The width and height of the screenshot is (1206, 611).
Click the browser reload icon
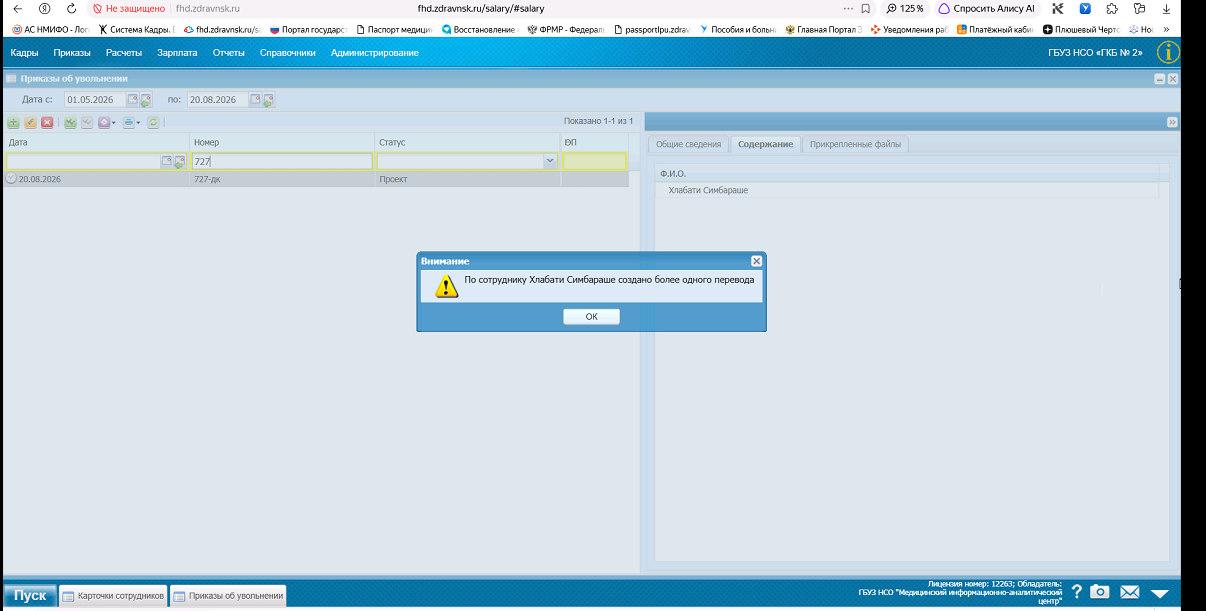click(71, 8)
